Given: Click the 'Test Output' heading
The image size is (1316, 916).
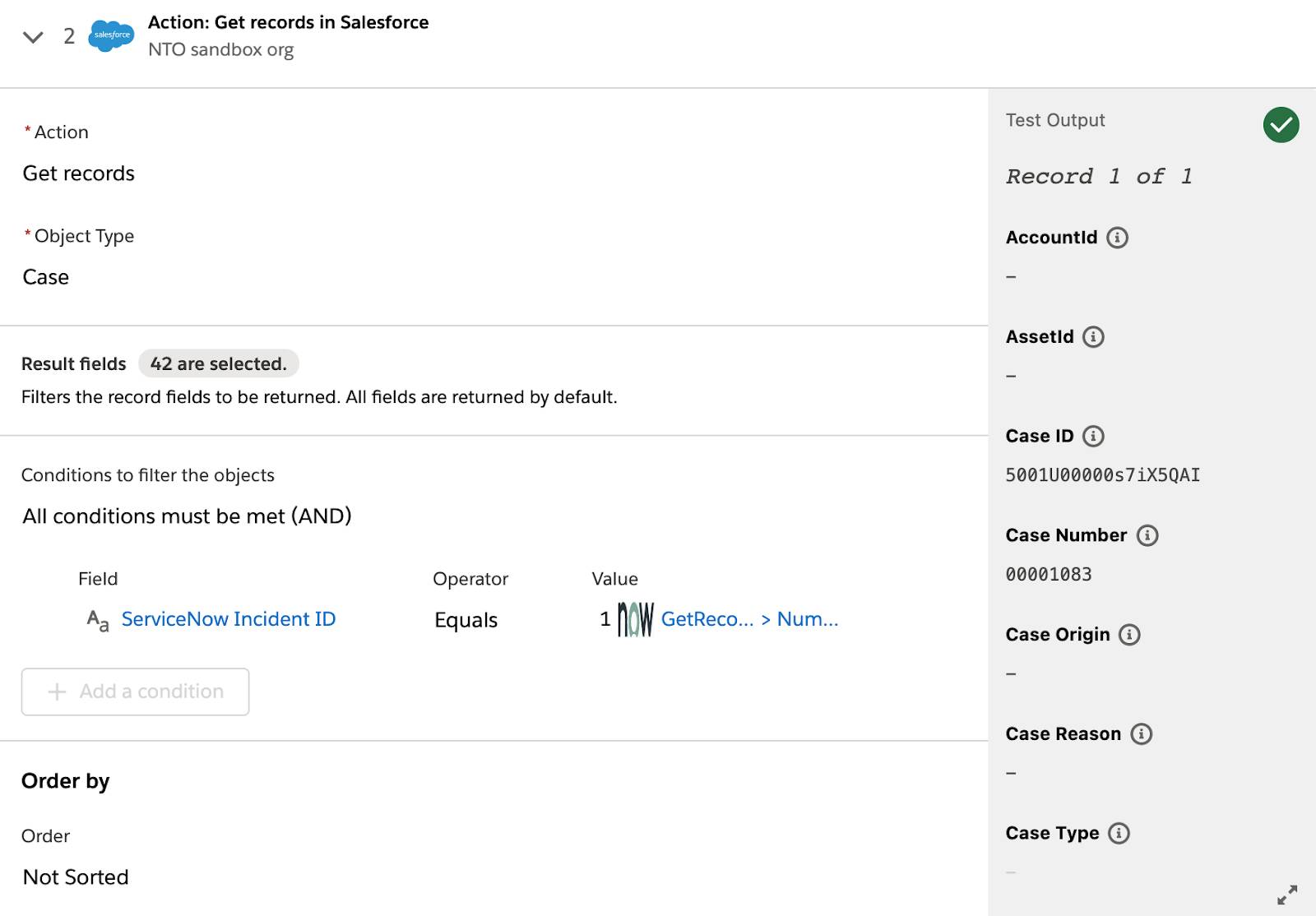Looking at the screenshot, I should [1055, 120].
